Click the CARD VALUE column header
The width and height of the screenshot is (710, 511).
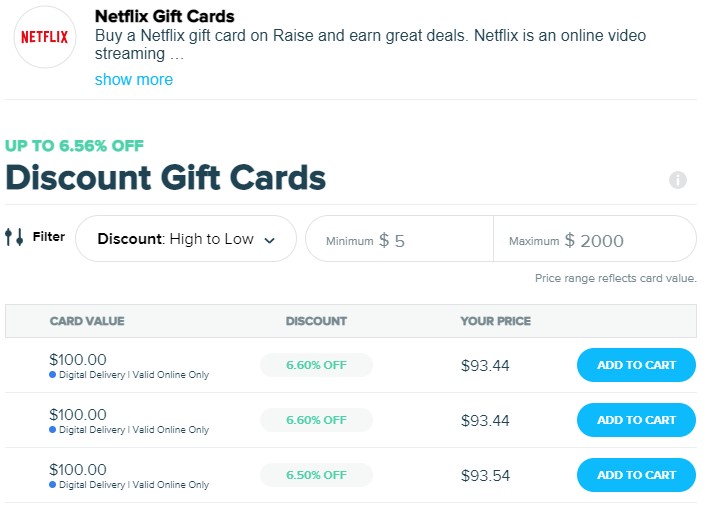coord(87,321)
